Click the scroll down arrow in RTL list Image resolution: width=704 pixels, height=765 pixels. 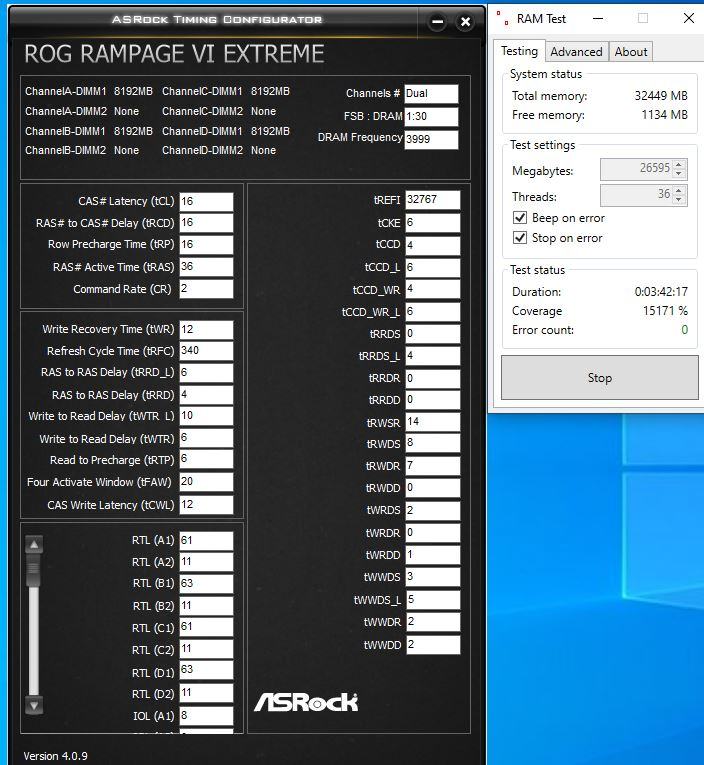(34, 705)
